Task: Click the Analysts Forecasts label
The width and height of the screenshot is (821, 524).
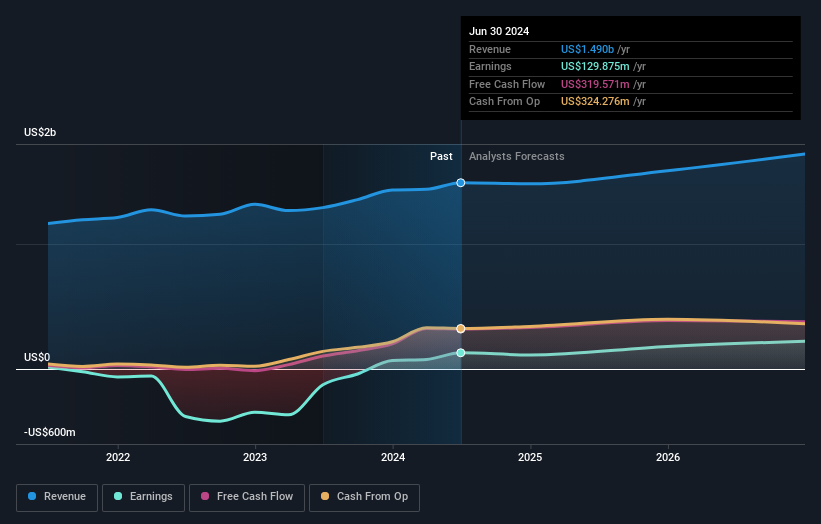Action: click(517, 157)
